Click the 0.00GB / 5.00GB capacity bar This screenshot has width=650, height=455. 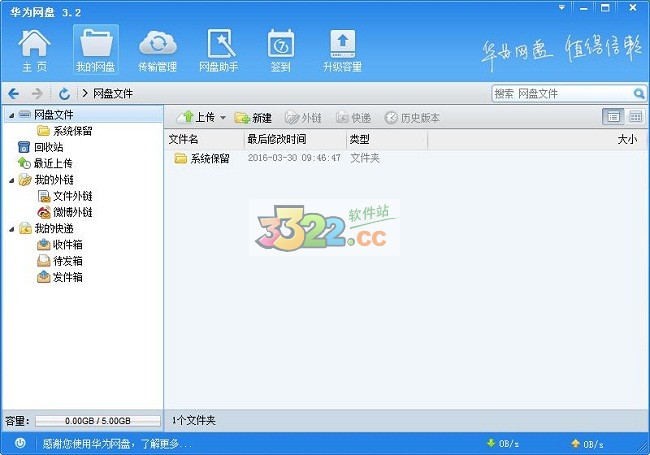(98, 421)
